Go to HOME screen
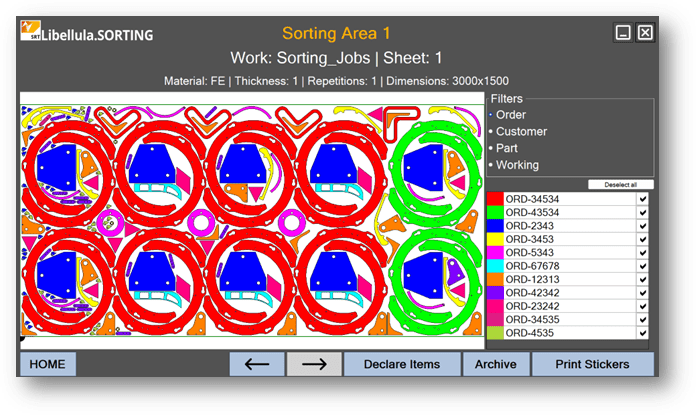 click(x=47, y=364)
